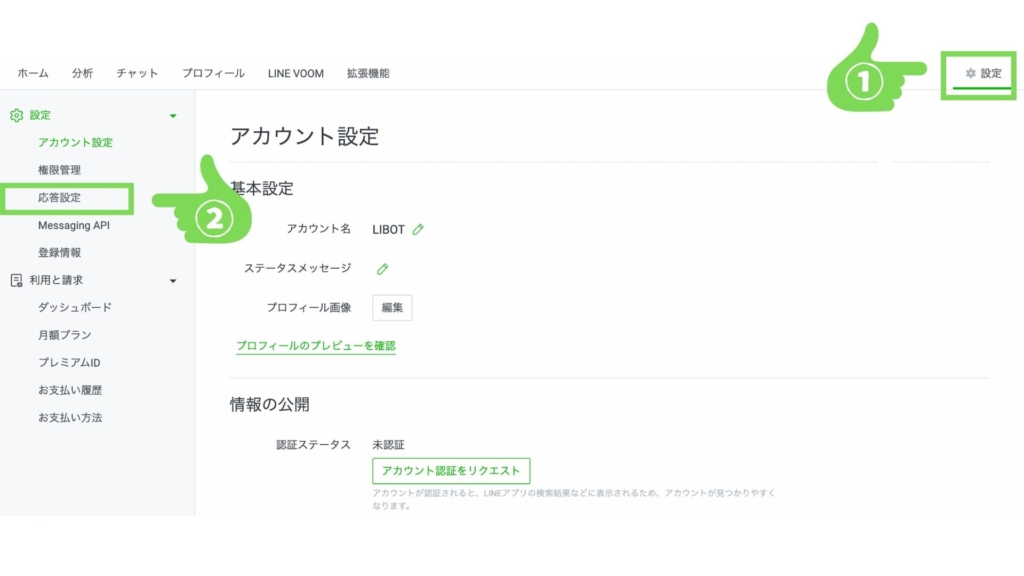Select 権限管理 in the sidebar
1024x576 pixels.
point(60,171)
